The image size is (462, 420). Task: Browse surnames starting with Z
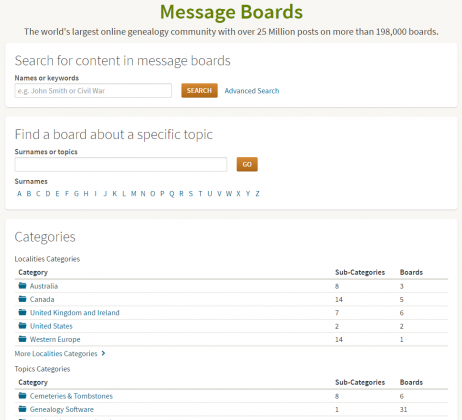click(257, 194)
